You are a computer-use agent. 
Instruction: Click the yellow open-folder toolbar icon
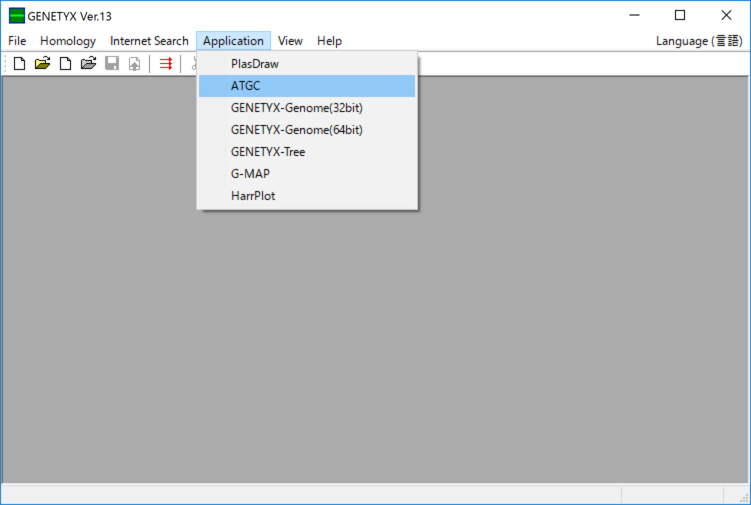coord(43,64)
